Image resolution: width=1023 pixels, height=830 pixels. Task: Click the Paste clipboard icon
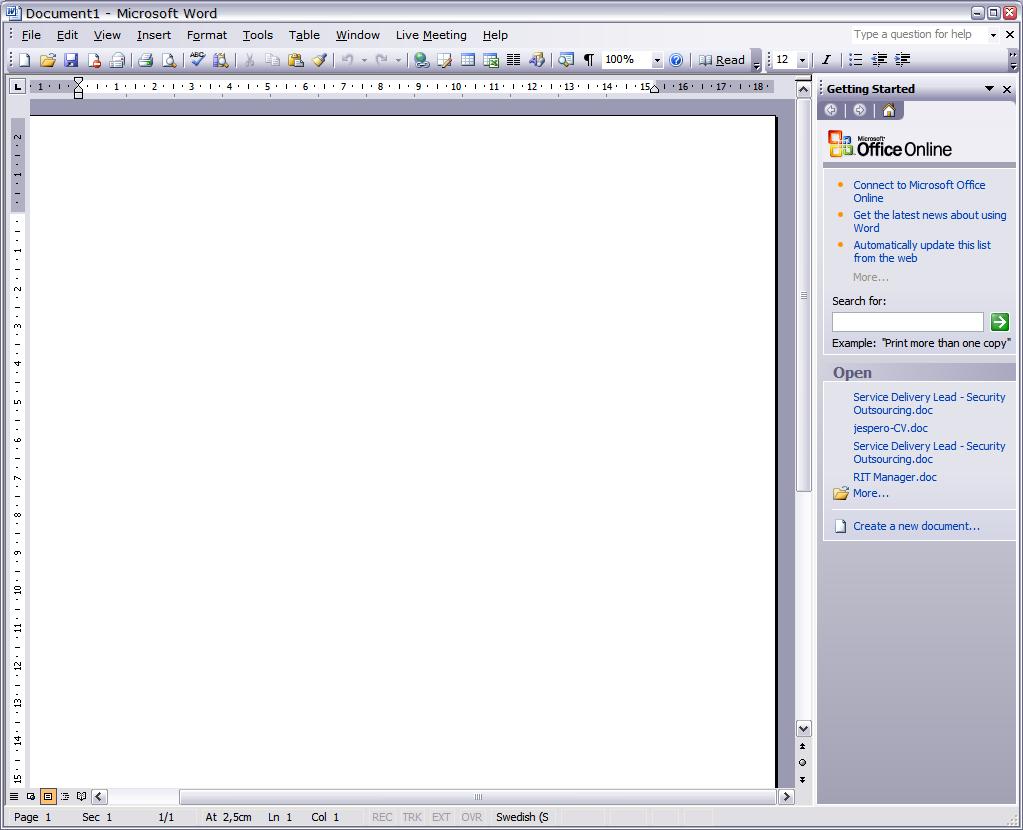click(x=296, y=60)
